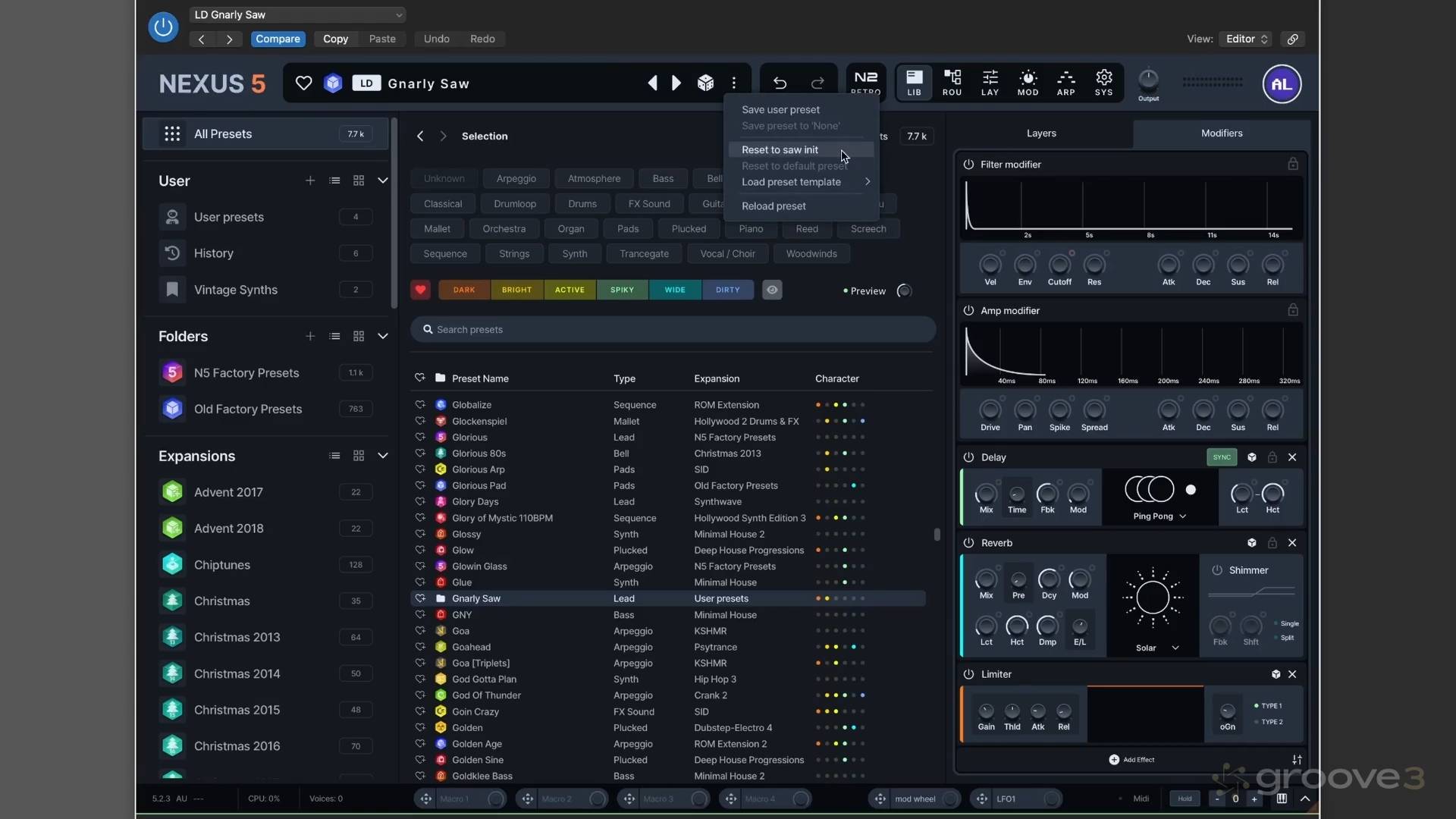
Task: Filter by DARK character tag
Action: [464, 290]
